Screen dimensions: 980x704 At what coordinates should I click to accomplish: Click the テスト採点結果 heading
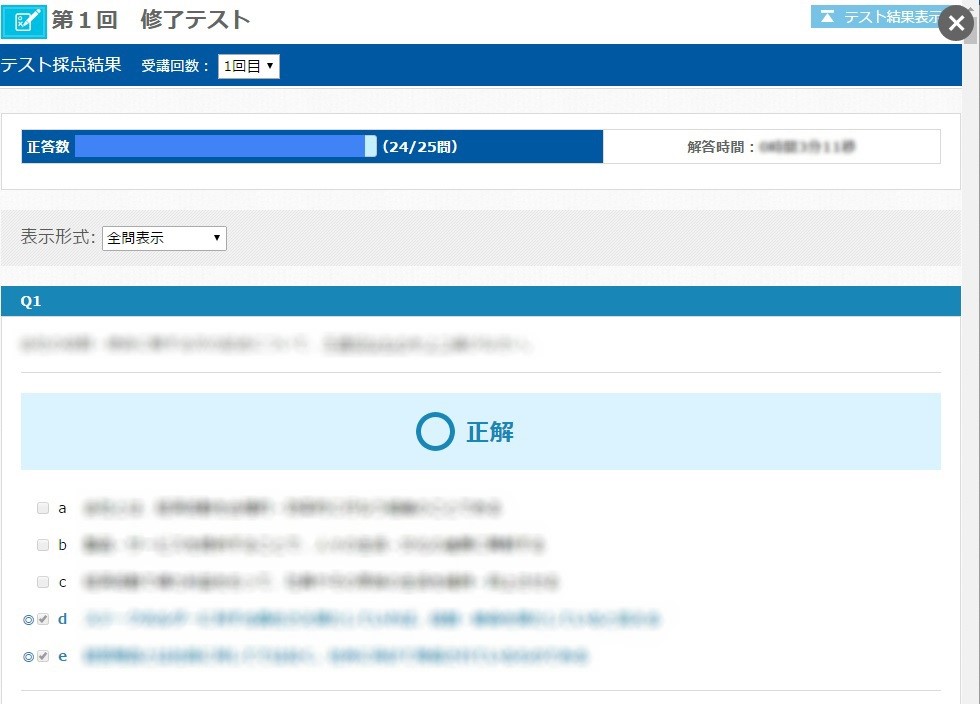click(x=61, y=64)
